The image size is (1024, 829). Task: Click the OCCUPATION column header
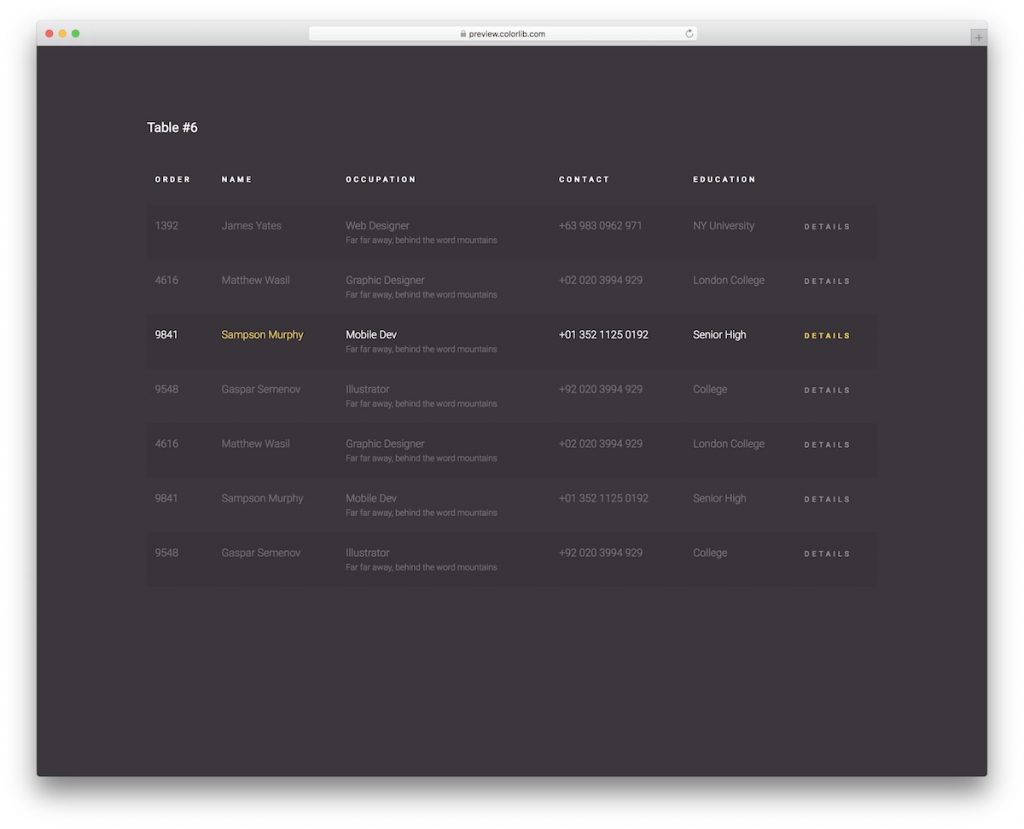point(381,179)
